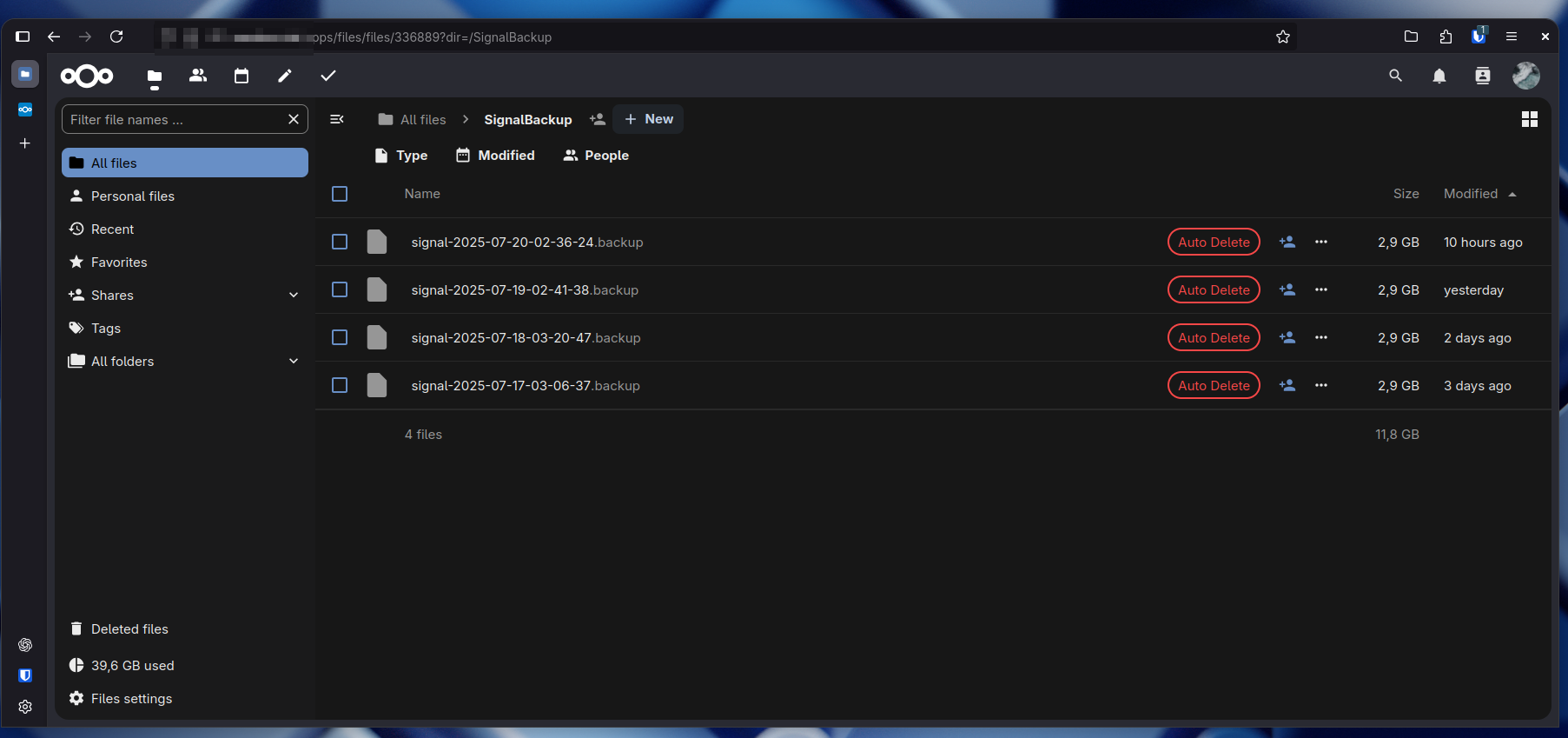Open Personal files in sidebar
Screen dimensions: 1568x738
(185, 196)
